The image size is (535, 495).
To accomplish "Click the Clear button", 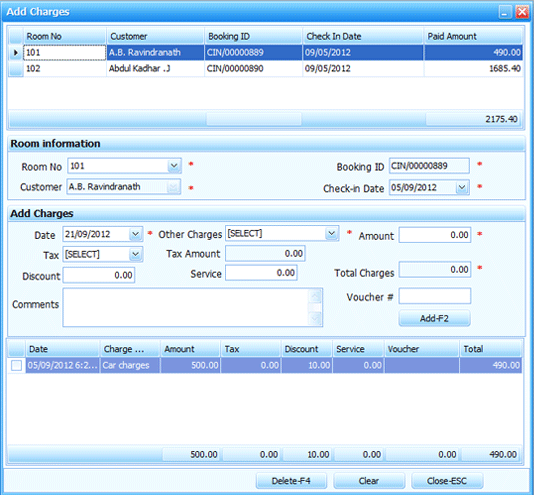I will [369, 481].
